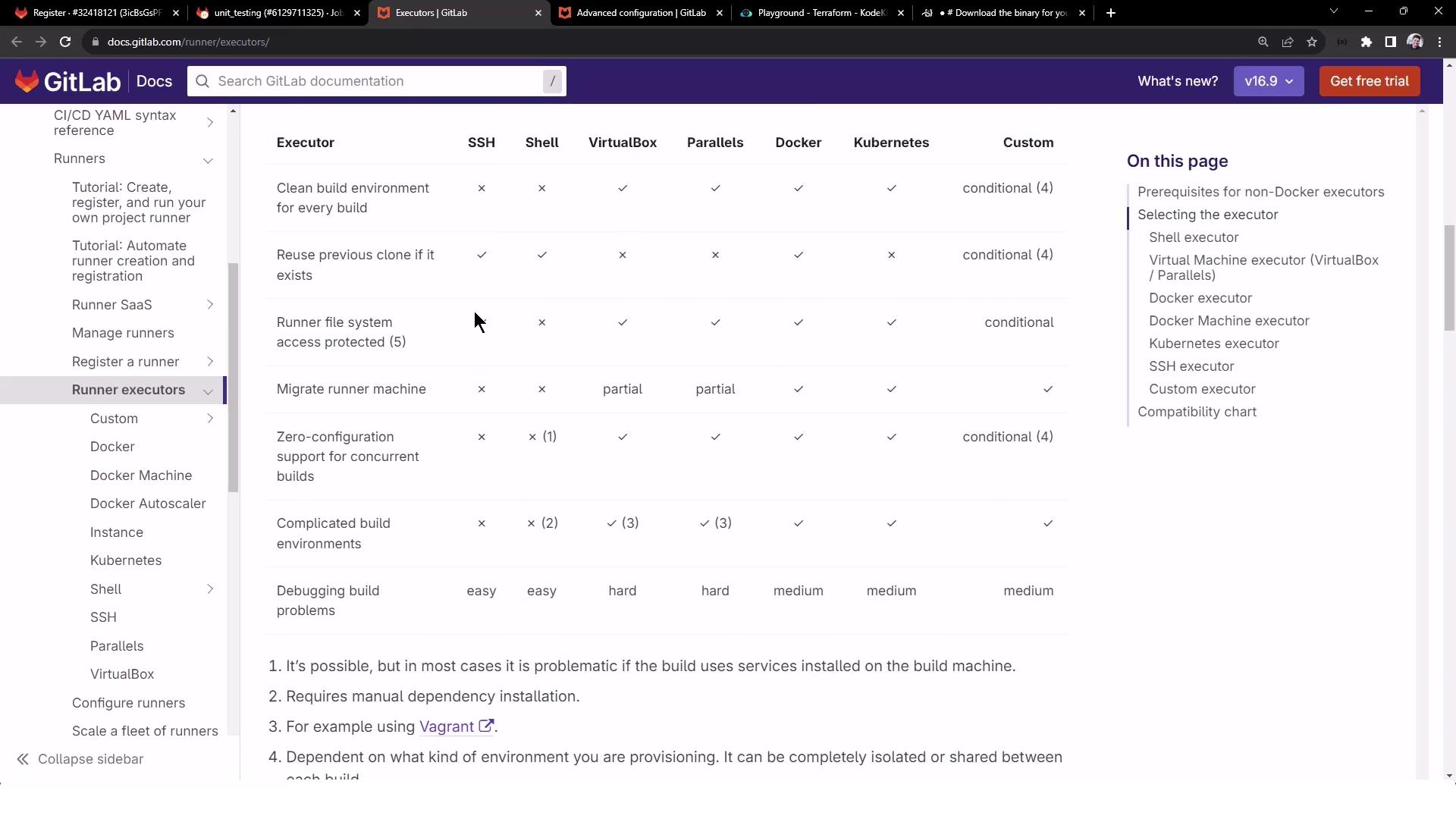Open Kubernetes sidebar page
This screenshot has width=1456, height=819.
click(126, 560)
